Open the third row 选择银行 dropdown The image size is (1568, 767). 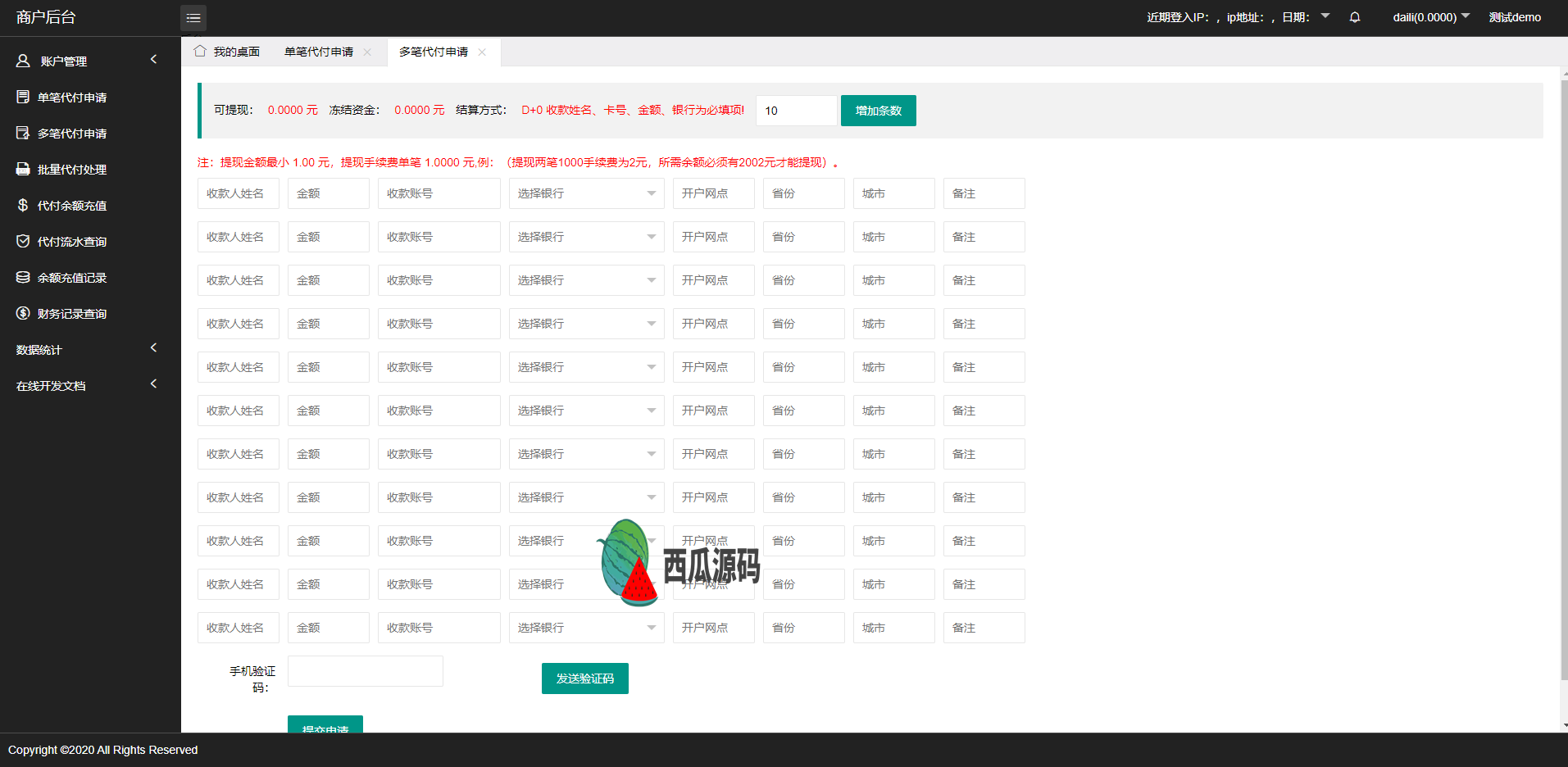tap(587, 280)
